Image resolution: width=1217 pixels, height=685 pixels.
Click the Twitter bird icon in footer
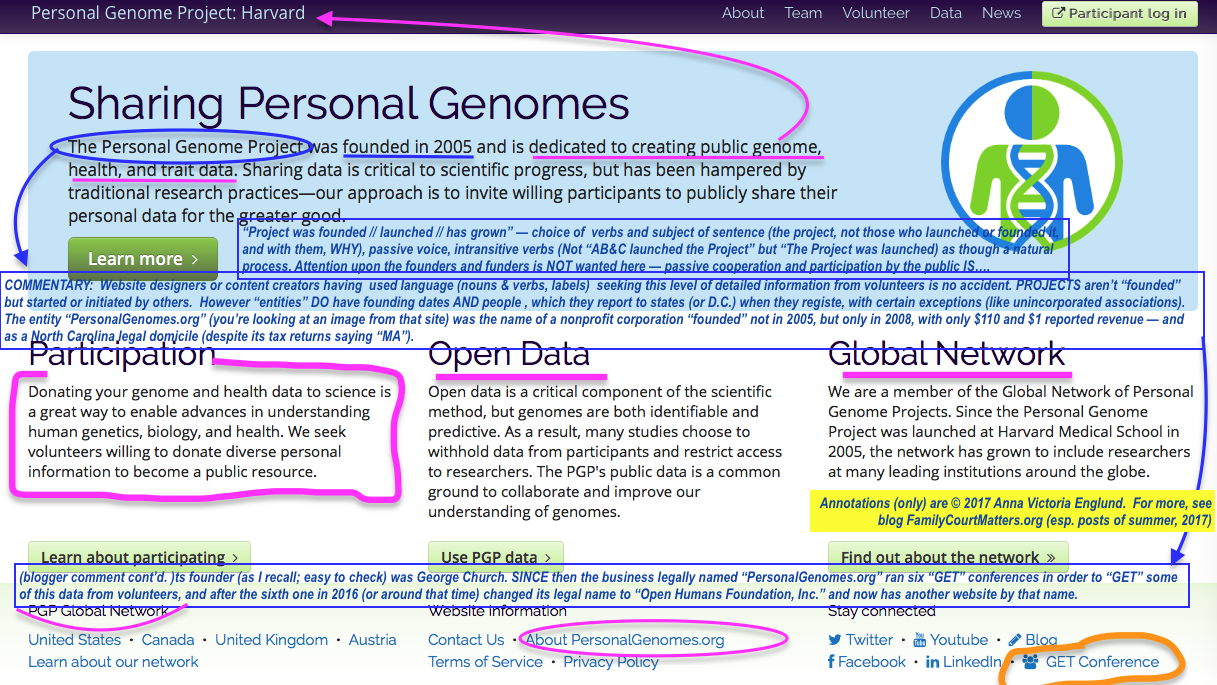835,640
